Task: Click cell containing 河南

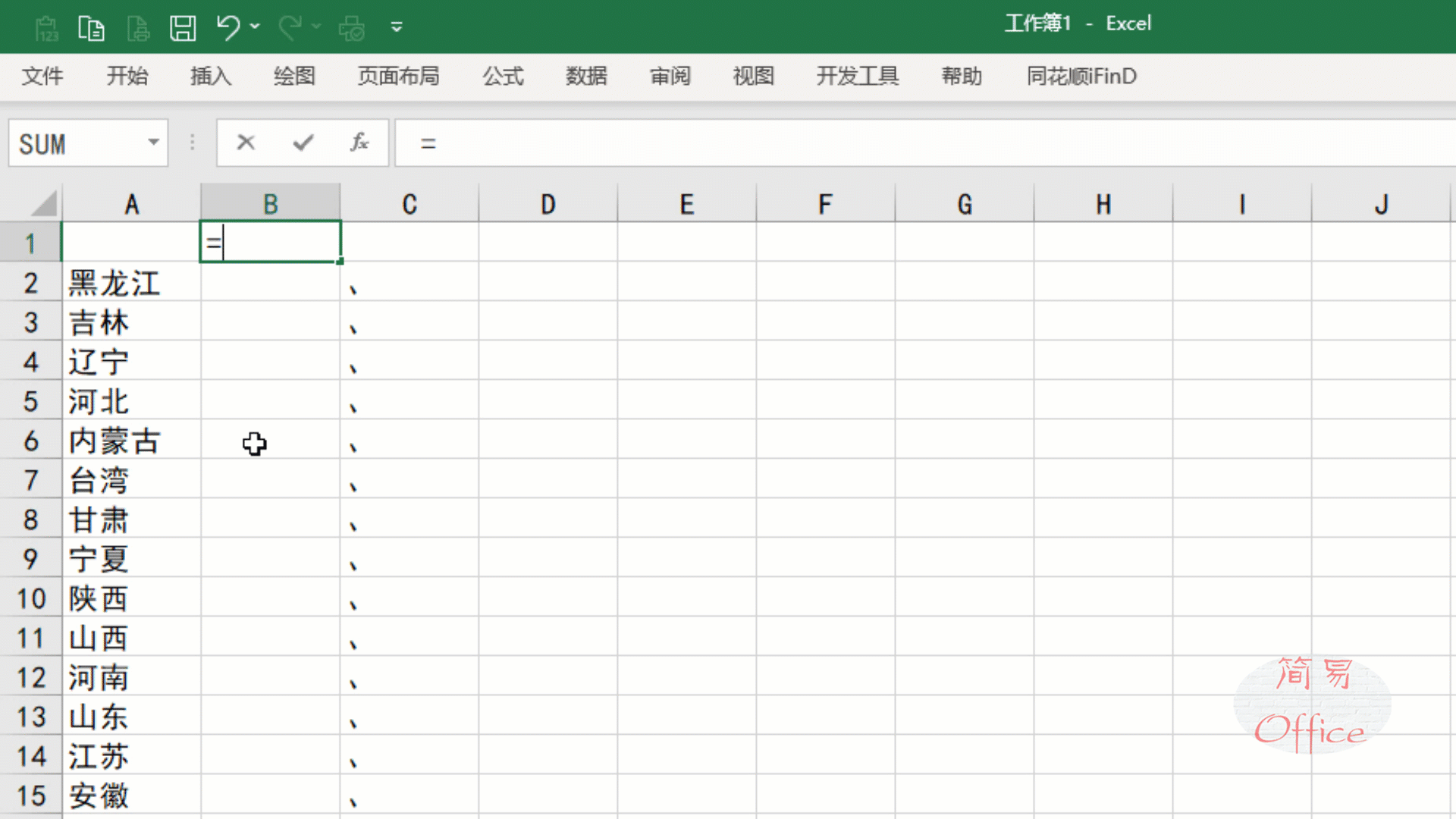Action: point(132,676)
